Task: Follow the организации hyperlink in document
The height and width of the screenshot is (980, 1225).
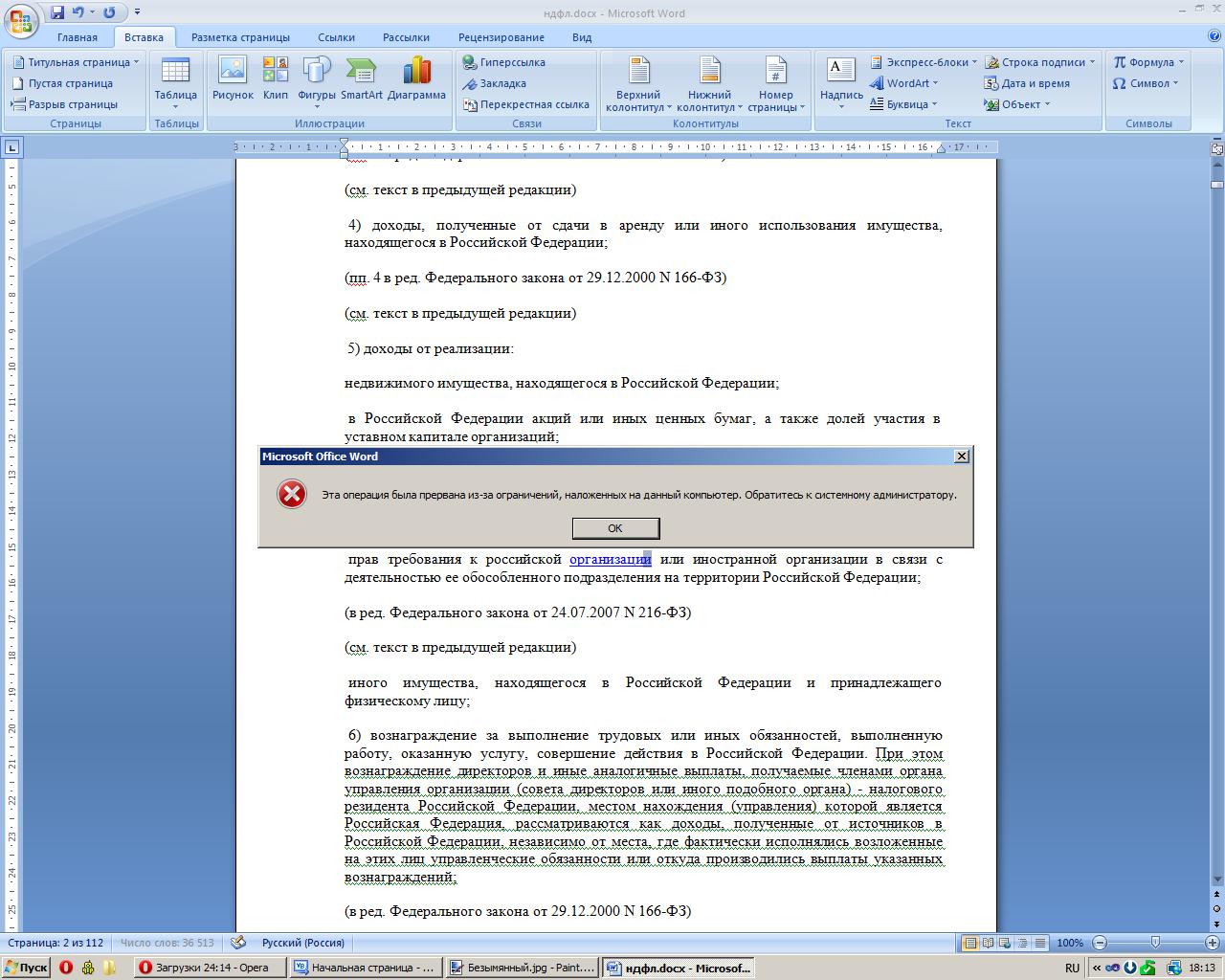Action: [x=610, y=560]
